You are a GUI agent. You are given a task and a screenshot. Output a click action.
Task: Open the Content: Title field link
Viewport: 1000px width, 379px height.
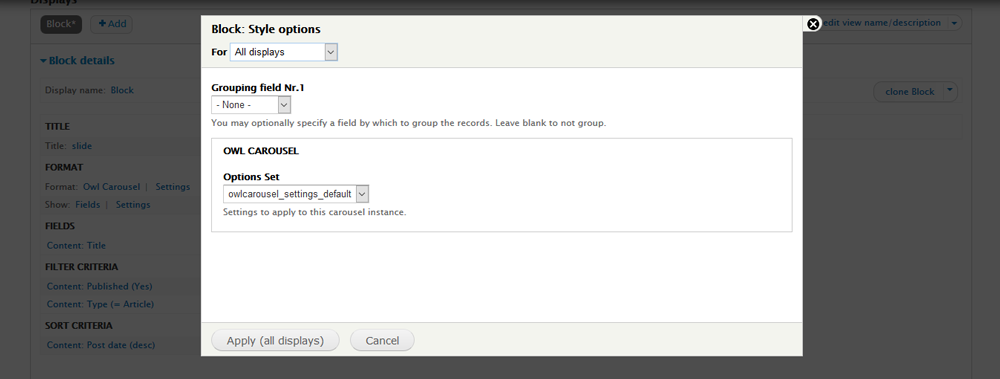77,246
